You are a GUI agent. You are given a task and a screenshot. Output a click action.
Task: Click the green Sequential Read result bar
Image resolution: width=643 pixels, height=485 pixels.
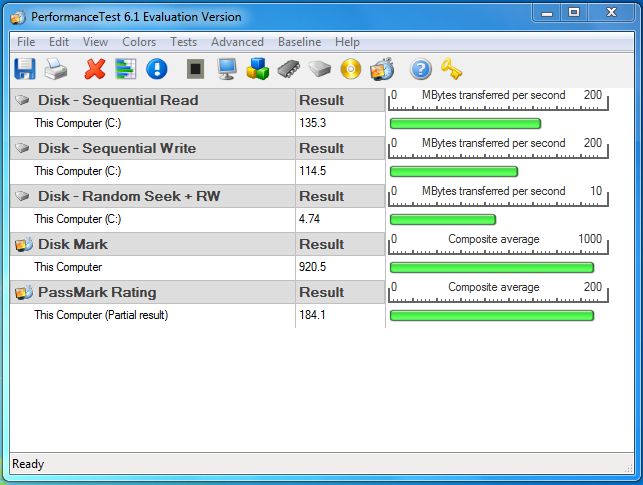pos(465,123)
